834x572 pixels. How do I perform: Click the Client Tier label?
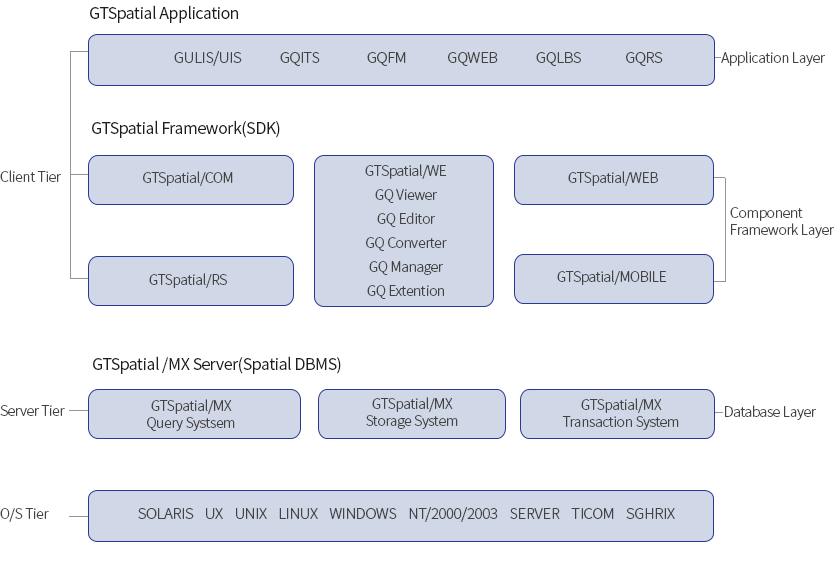(x=30, y=177)
